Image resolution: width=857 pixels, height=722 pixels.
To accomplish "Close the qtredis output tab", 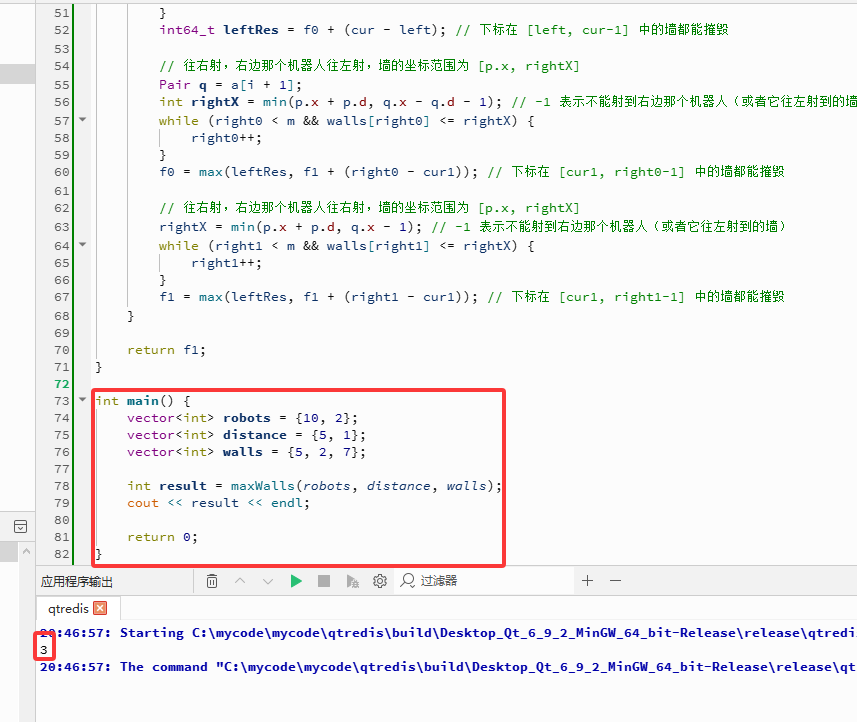I will point(100,608).
